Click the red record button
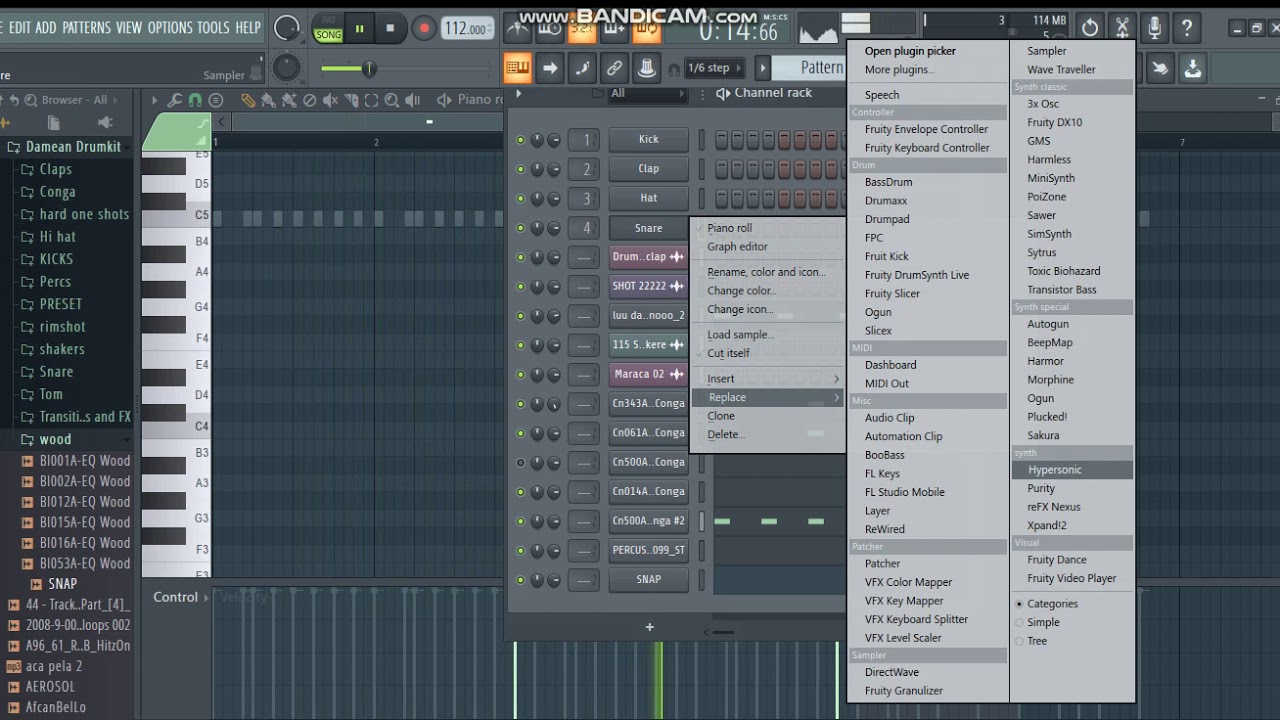The image size is (1280, 720). coord(424,29)
